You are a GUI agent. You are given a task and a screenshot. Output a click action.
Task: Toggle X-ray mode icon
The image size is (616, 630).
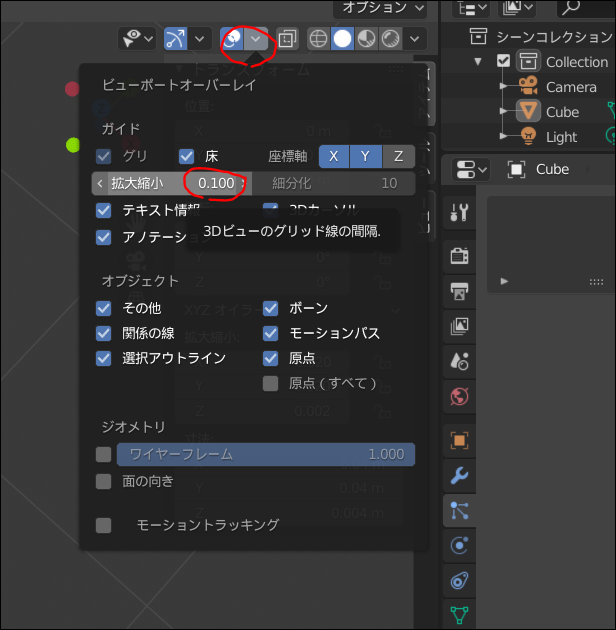tap(287, 39)
